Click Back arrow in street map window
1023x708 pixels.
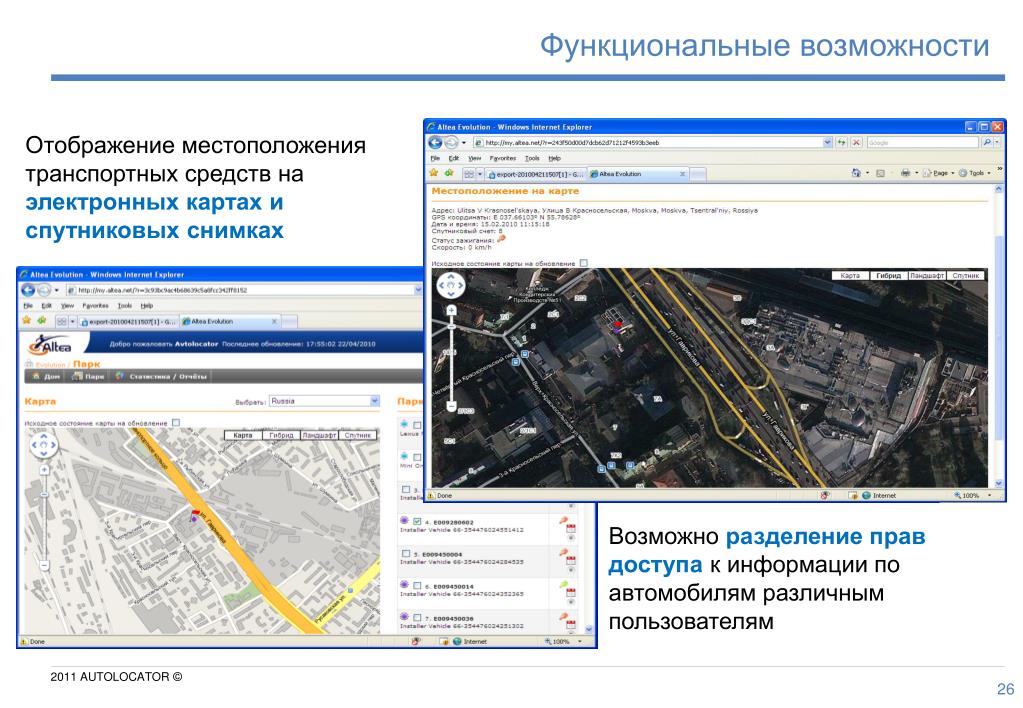pyautogui.click(x=28, y=290)
